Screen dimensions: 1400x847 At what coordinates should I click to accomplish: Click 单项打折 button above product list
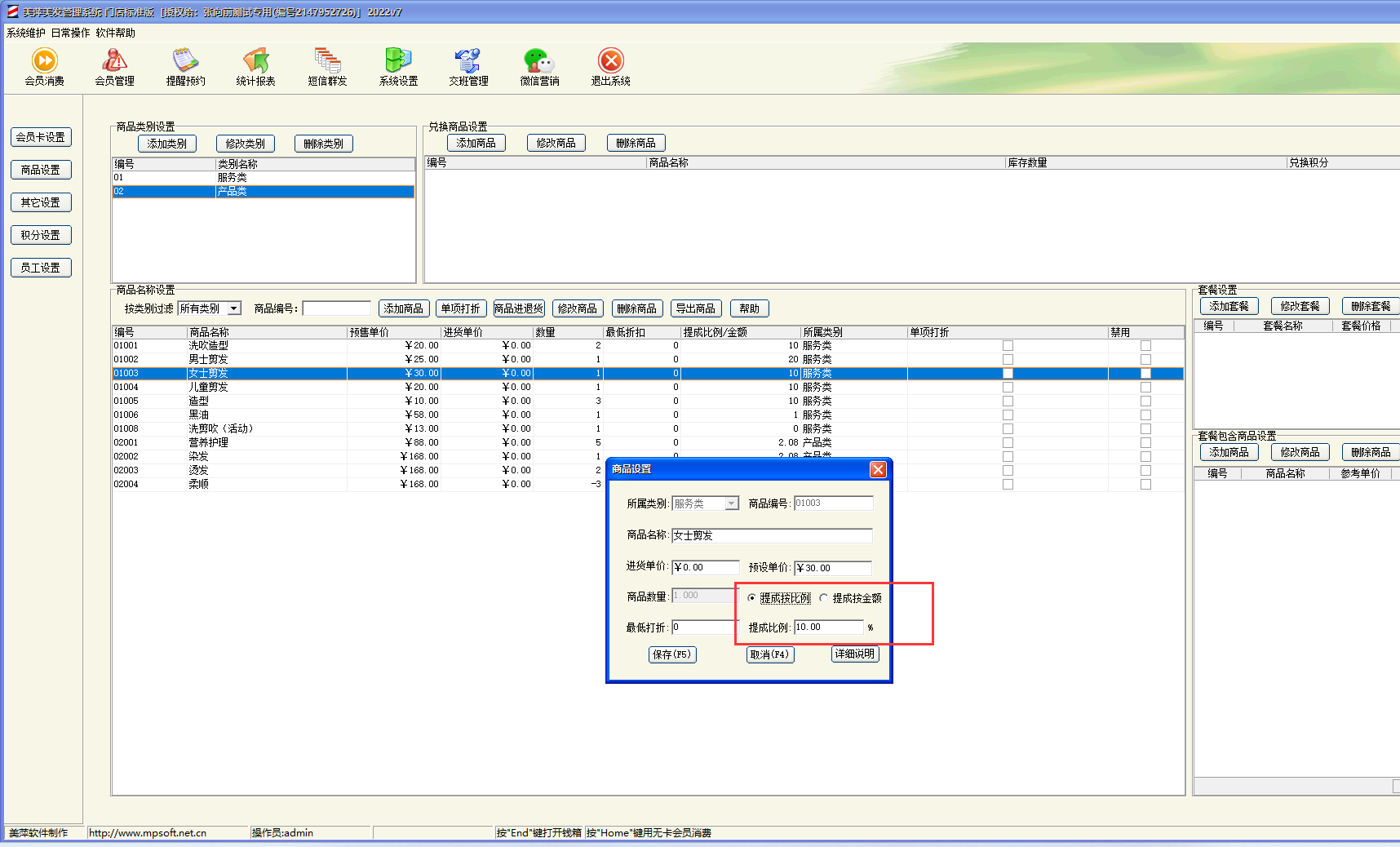(461, 308)
